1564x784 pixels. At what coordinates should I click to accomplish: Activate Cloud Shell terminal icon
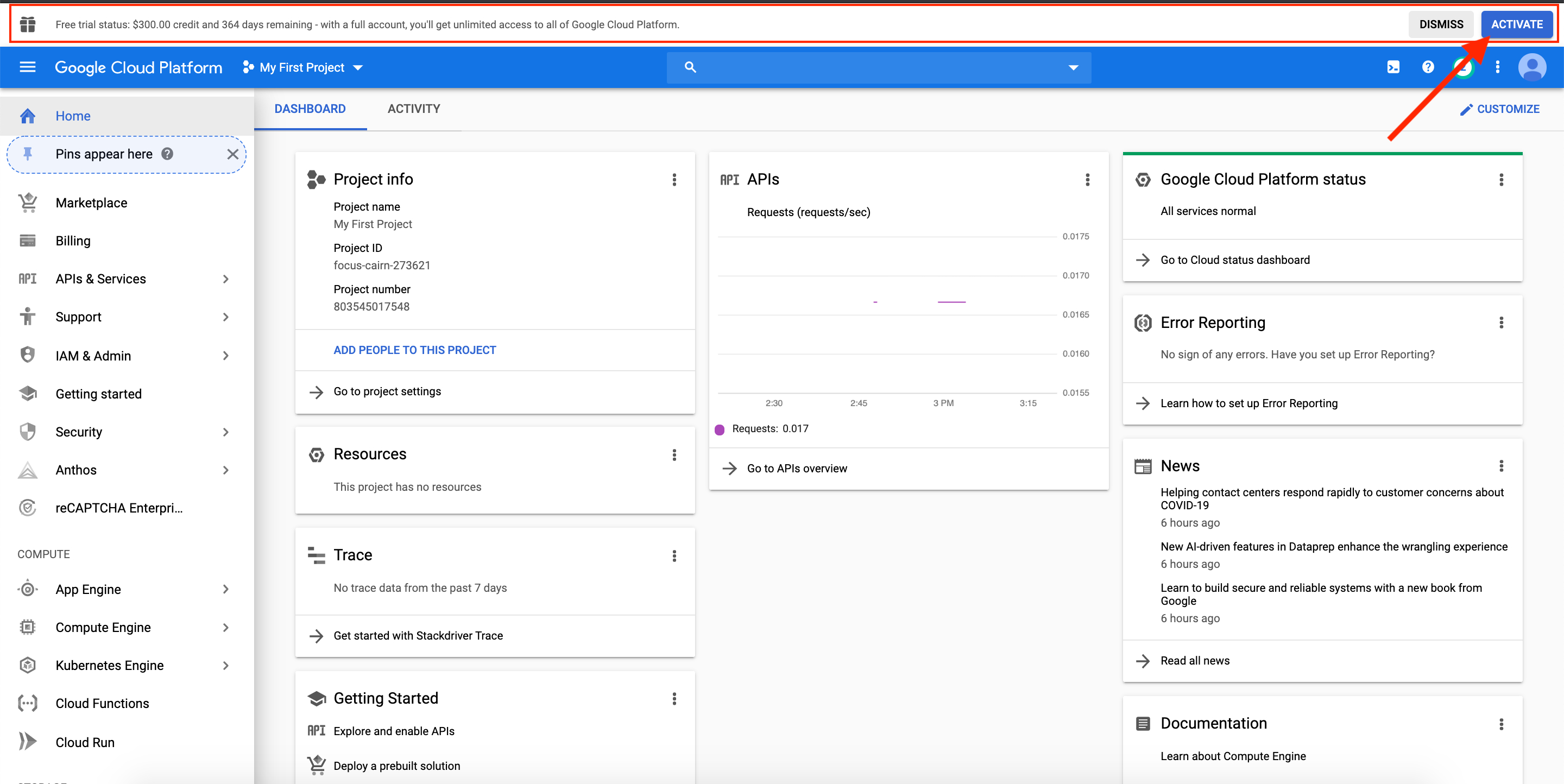coord(1393,67)
